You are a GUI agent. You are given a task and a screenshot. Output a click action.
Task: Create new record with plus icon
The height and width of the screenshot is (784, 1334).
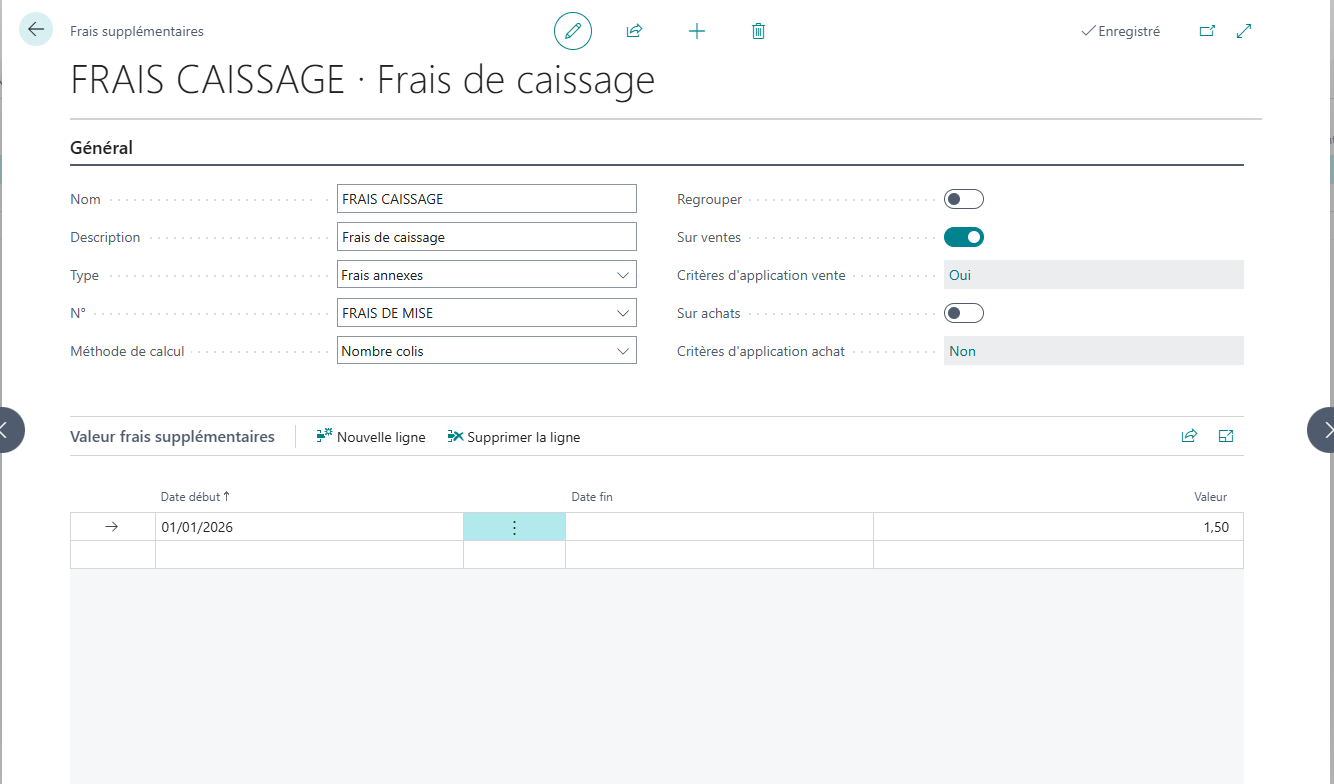tap(697, 31)
